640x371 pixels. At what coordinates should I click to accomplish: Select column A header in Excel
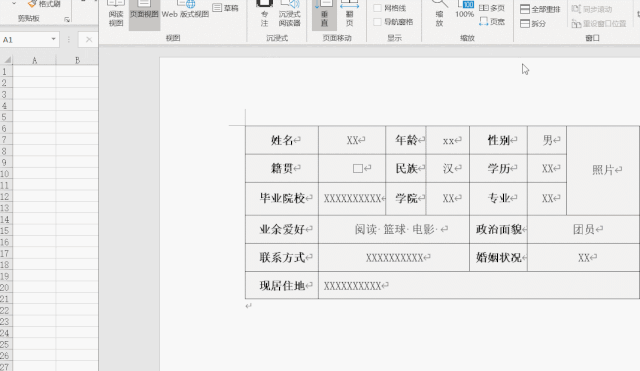point(34,60)
